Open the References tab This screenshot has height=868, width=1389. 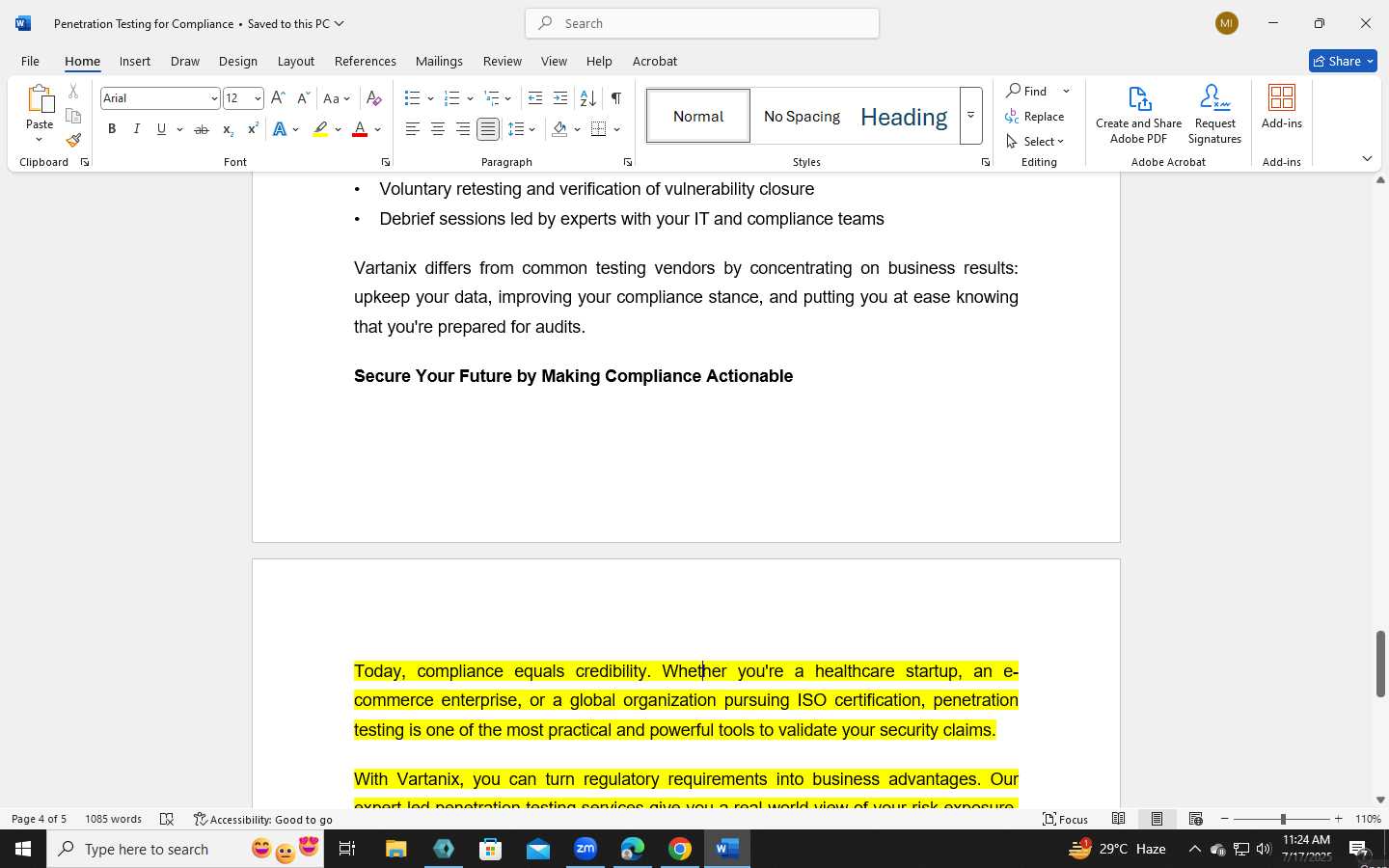[365, 61]
